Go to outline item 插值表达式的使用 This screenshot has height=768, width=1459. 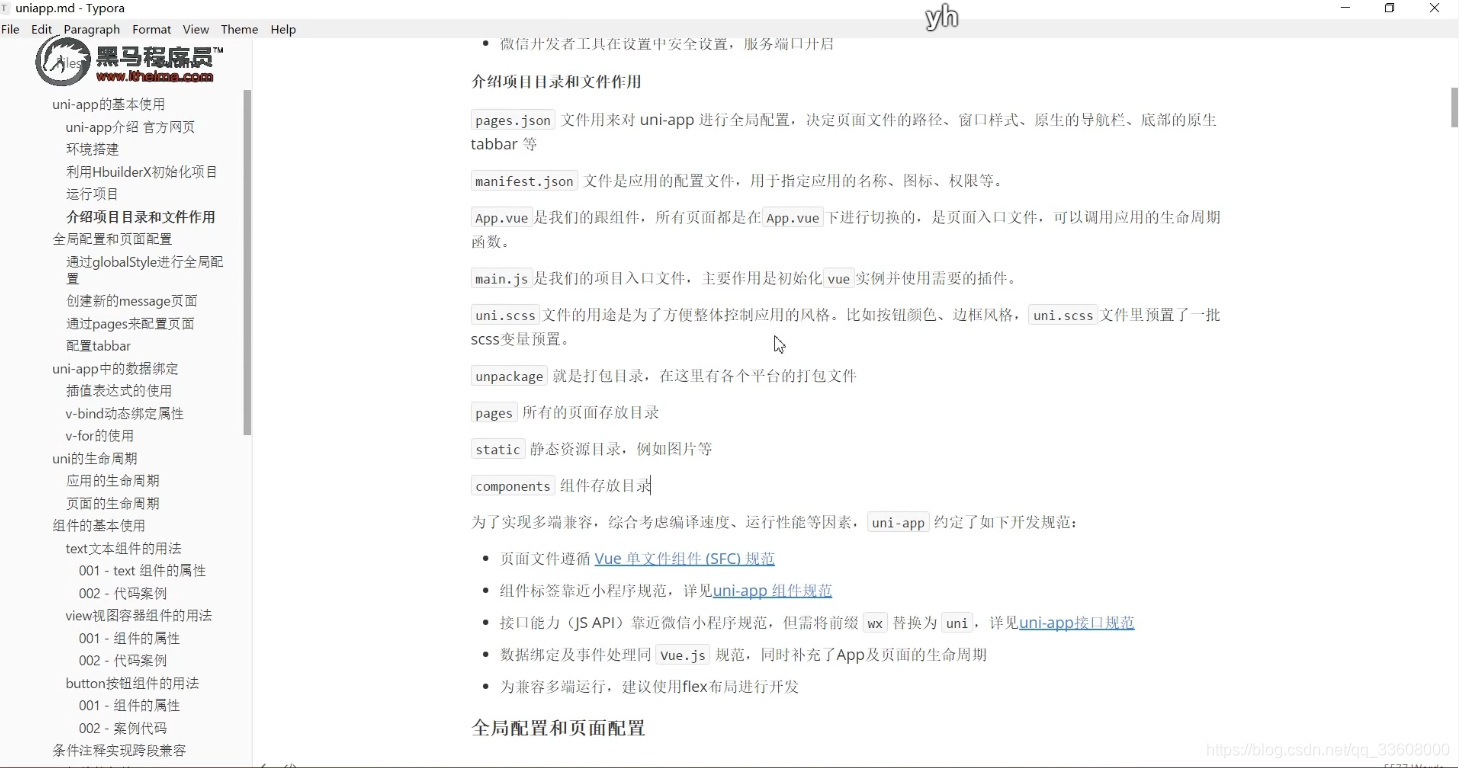[x=119, y=391]
